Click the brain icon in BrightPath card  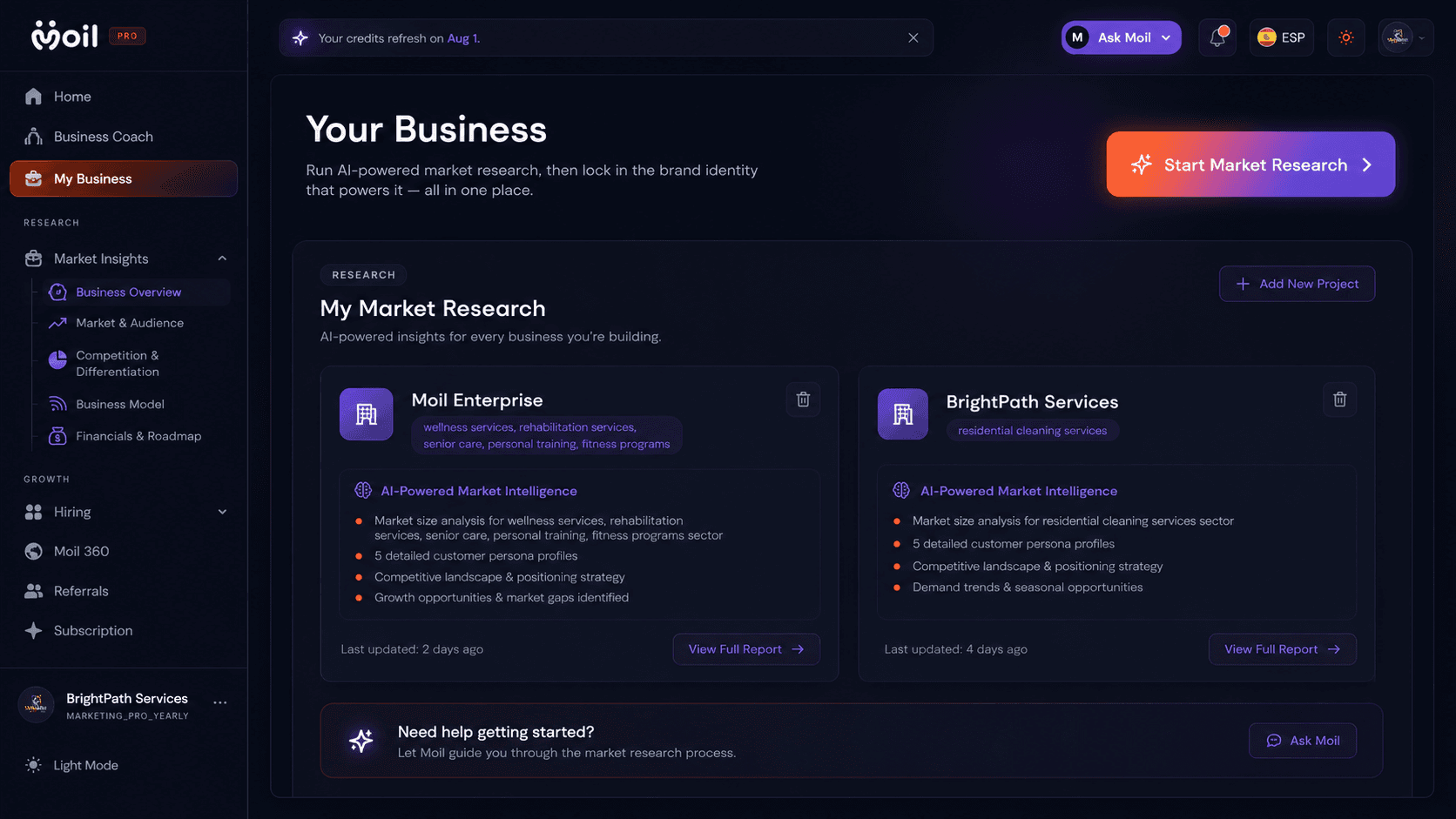(x=901, y=490)
